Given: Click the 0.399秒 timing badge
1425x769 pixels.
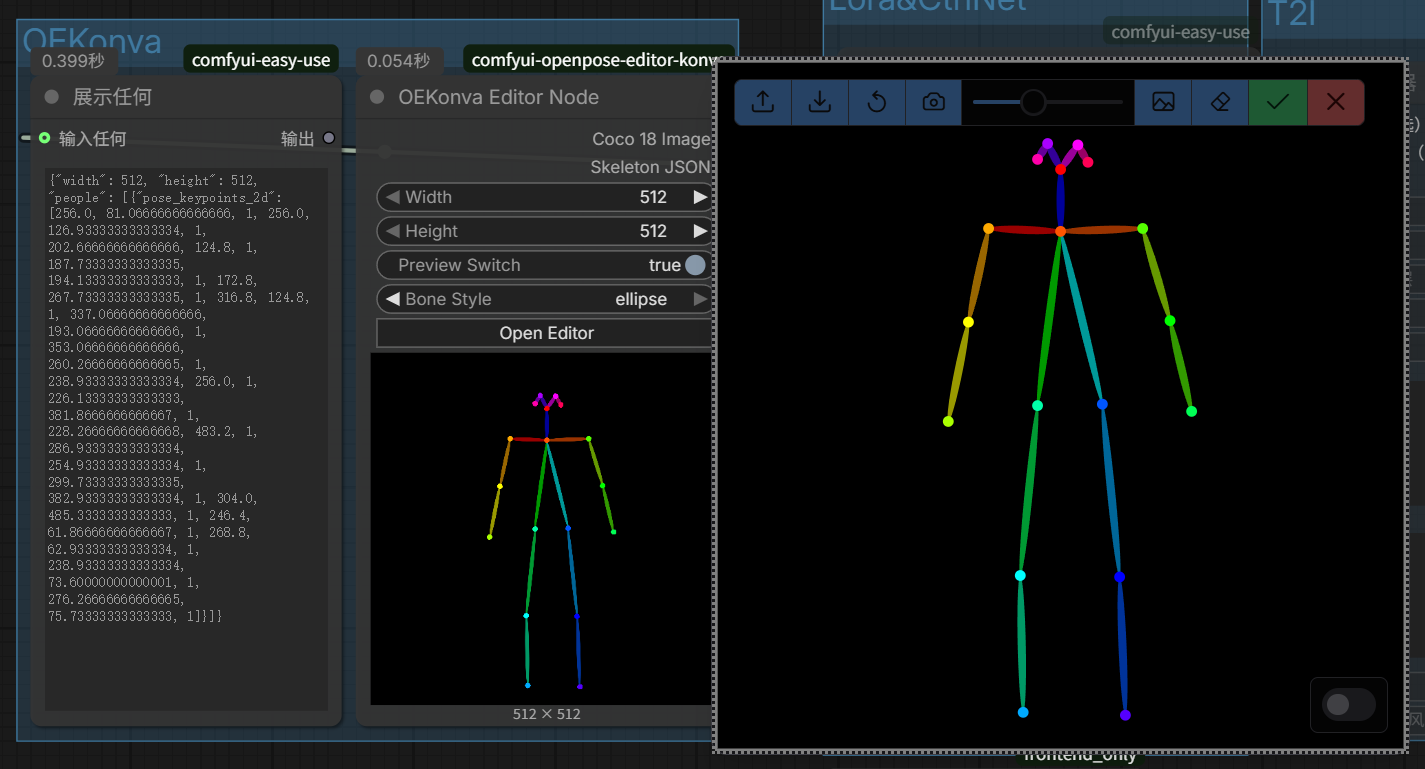Looking at the screenshot, I should [x=73, y=61].
